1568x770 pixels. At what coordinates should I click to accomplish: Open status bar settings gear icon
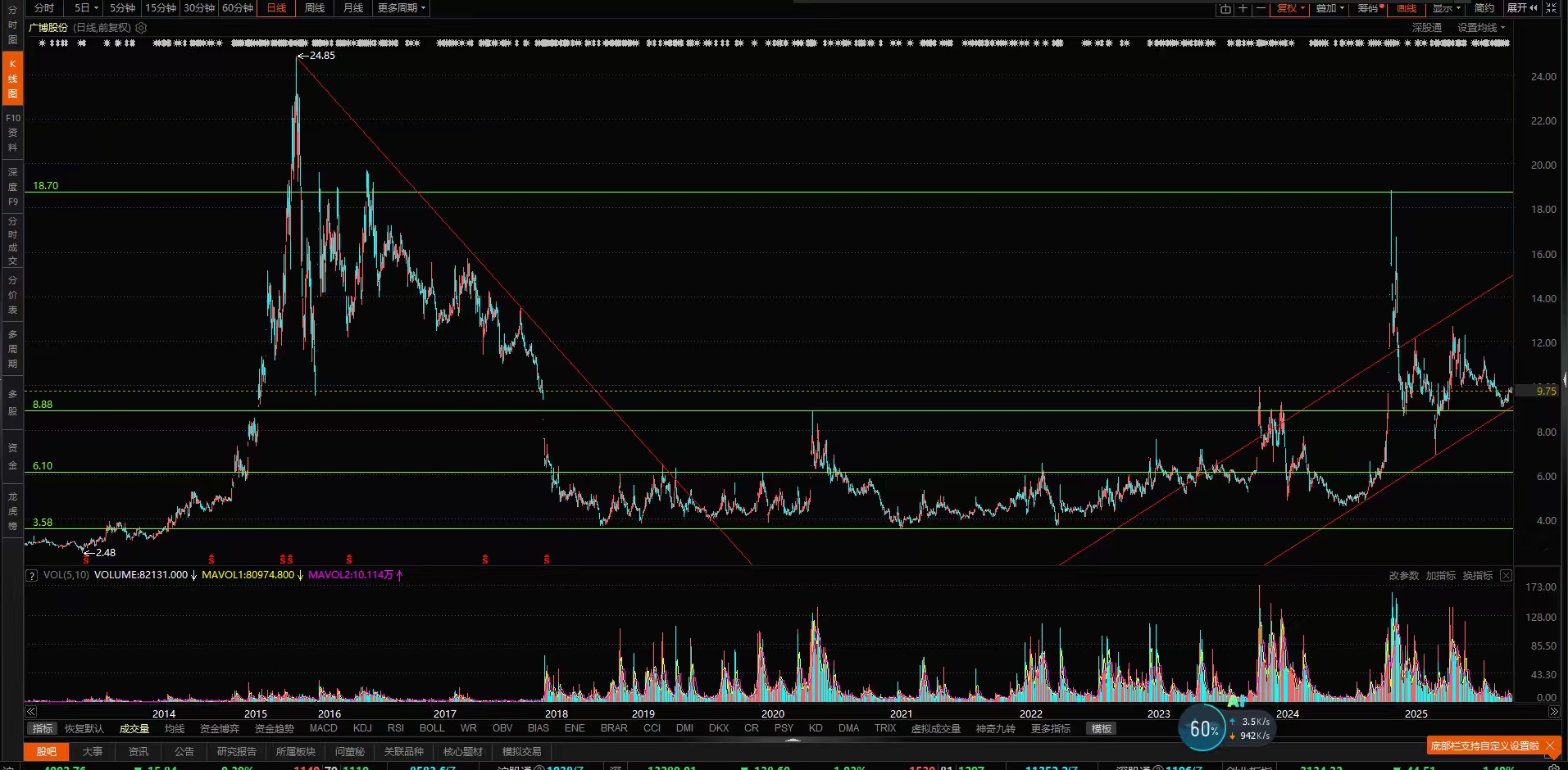pyautogui.click(x=1553, y=768)
